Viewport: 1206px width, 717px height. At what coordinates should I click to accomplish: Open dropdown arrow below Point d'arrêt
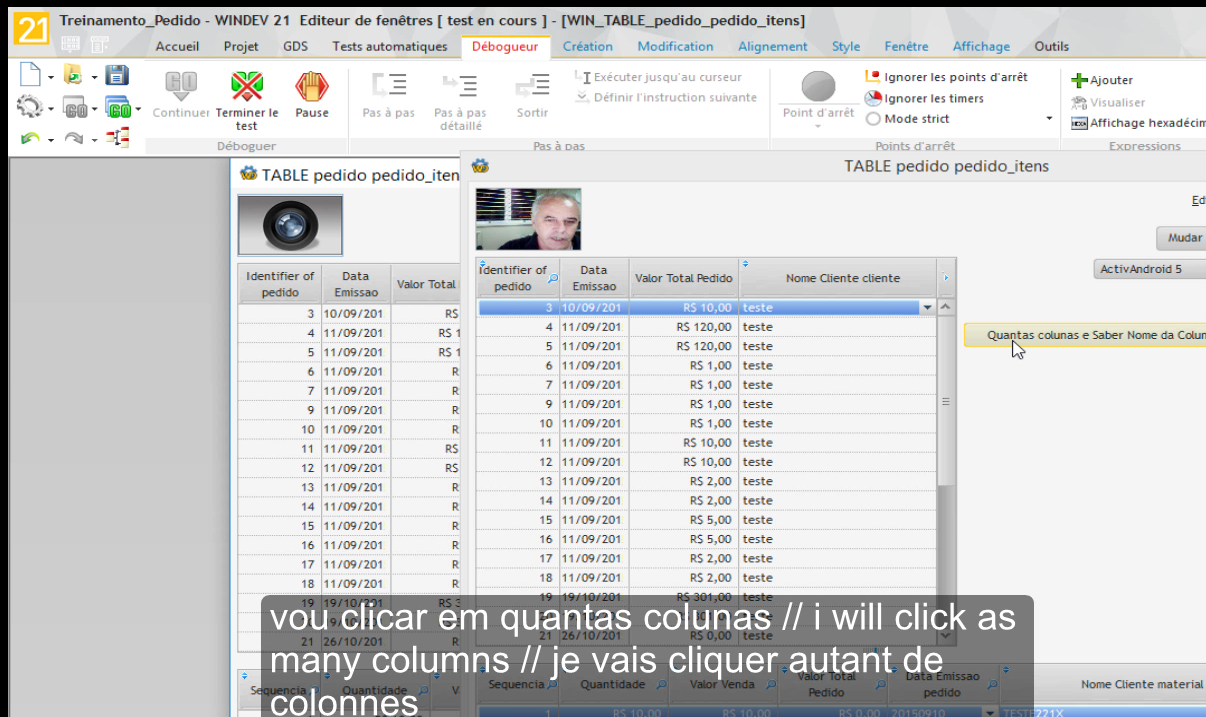[x=818, y=126]
